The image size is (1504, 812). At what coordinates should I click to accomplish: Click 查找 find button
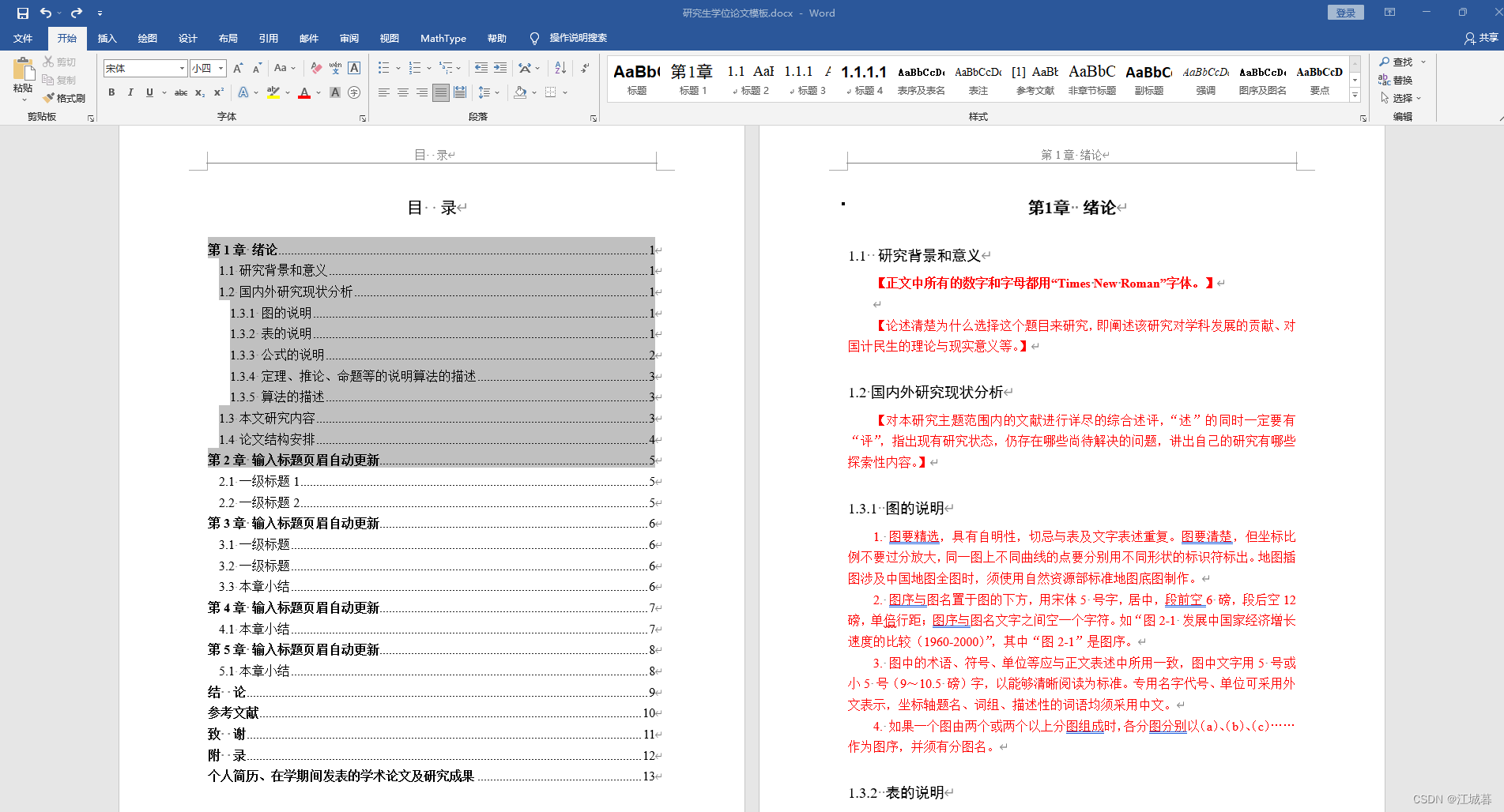[x=1397, y=62]
